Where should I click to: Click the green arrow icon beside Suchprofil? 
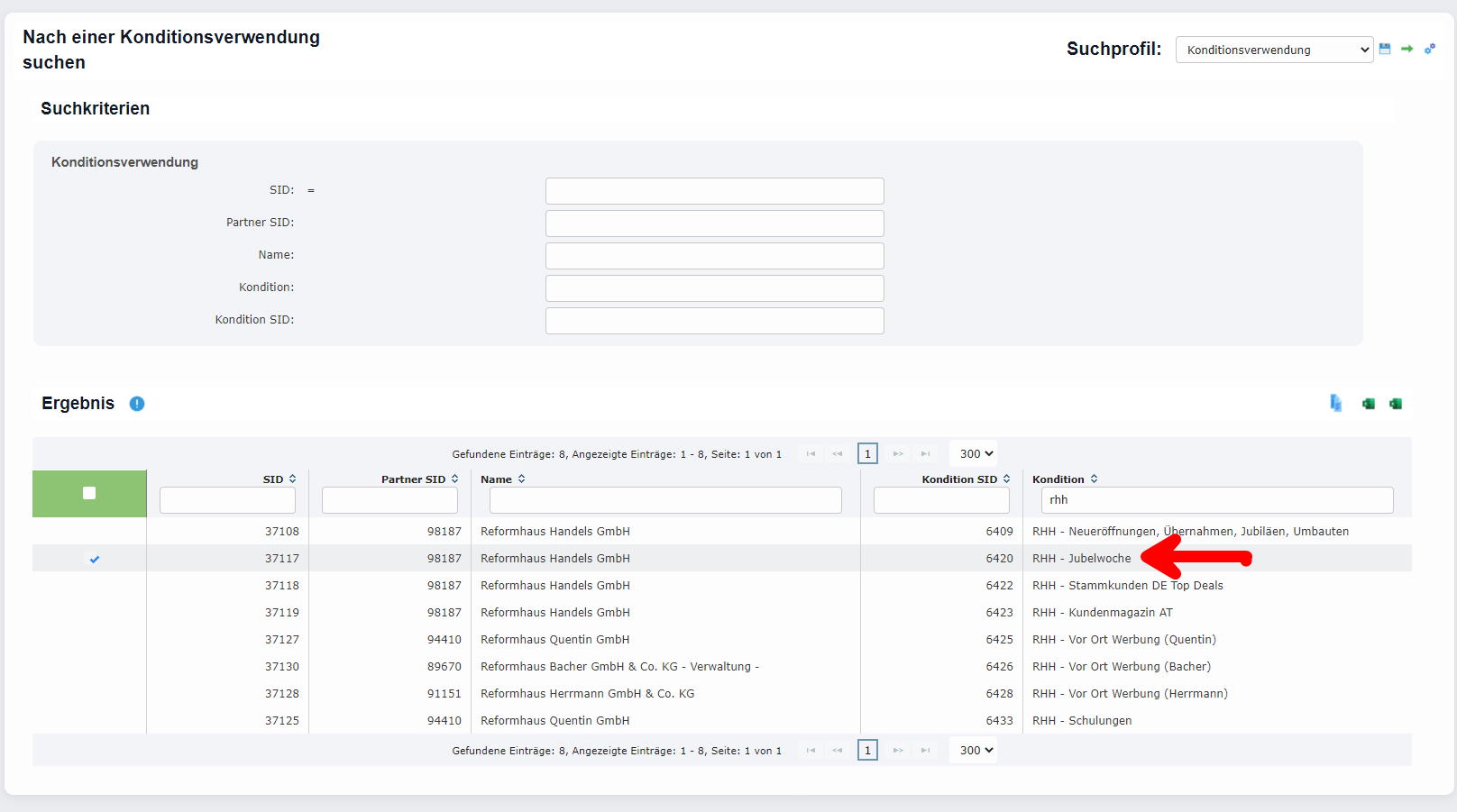pos(1407,49)
